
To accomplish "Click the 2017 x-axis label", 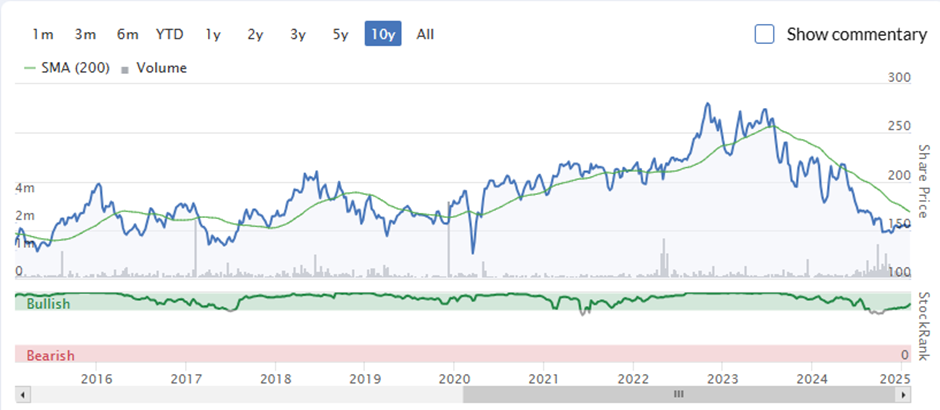I will coord(185,378).
